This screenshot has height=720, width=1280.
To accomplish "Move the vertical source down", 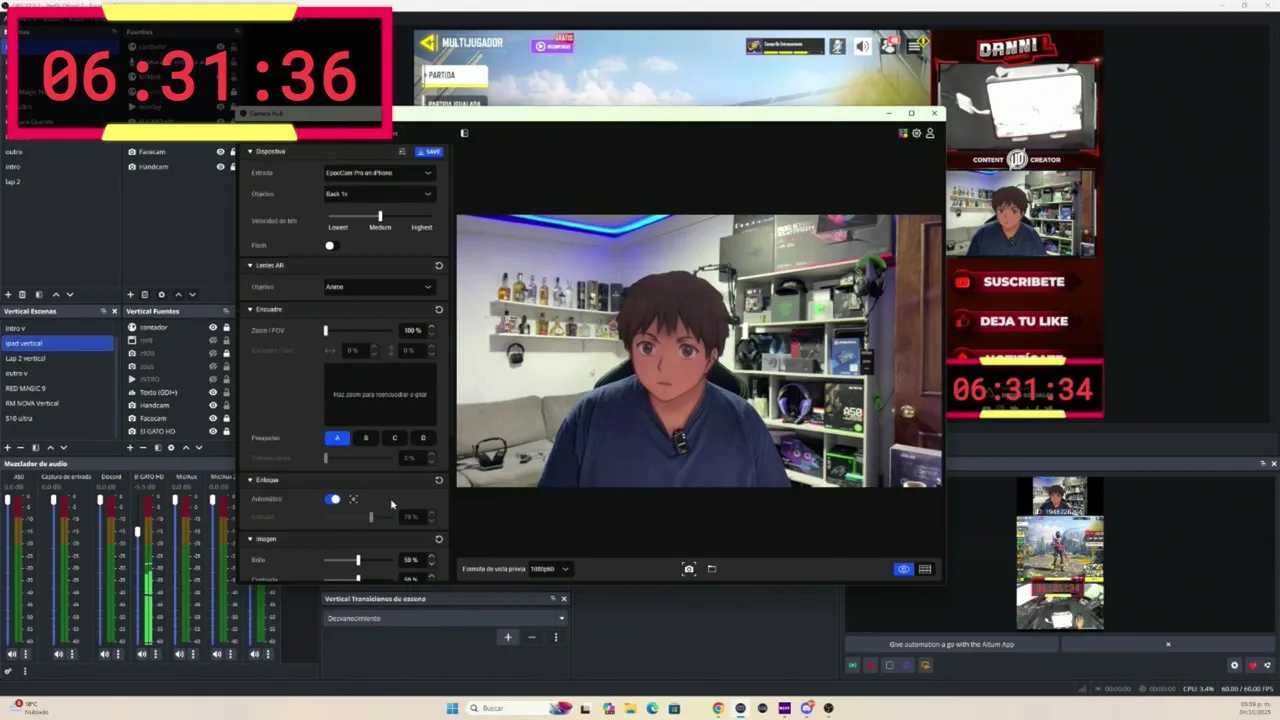I will [200, 447].
